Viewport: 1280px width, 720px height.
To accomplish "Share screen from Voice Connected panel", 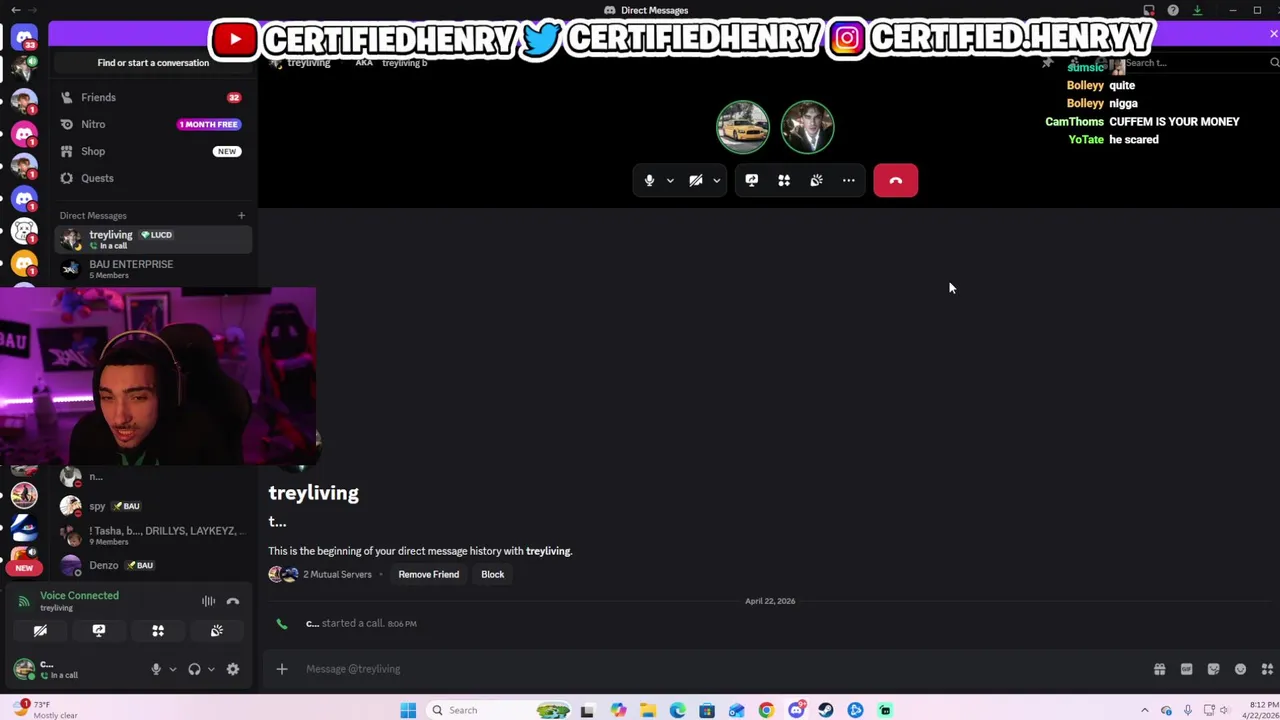I will point(99,631).
